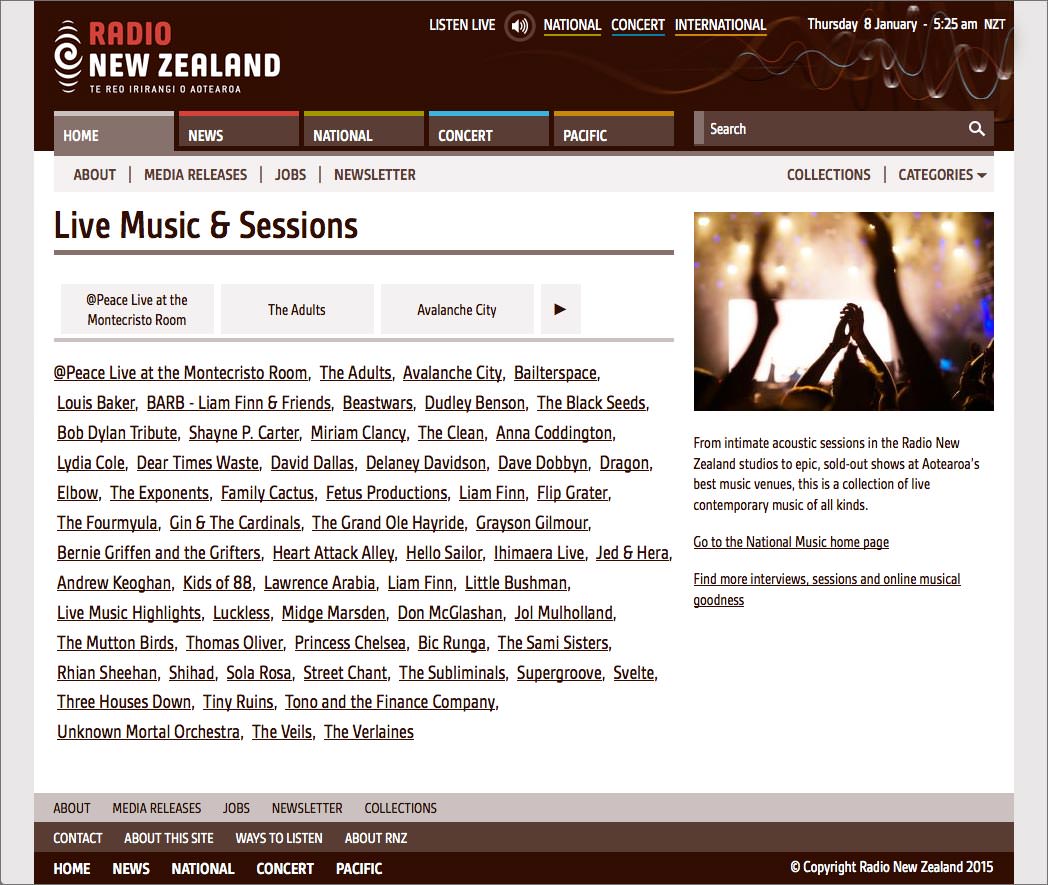
Task: Open the Dear Times Waste link
Action: click(198, 463)
